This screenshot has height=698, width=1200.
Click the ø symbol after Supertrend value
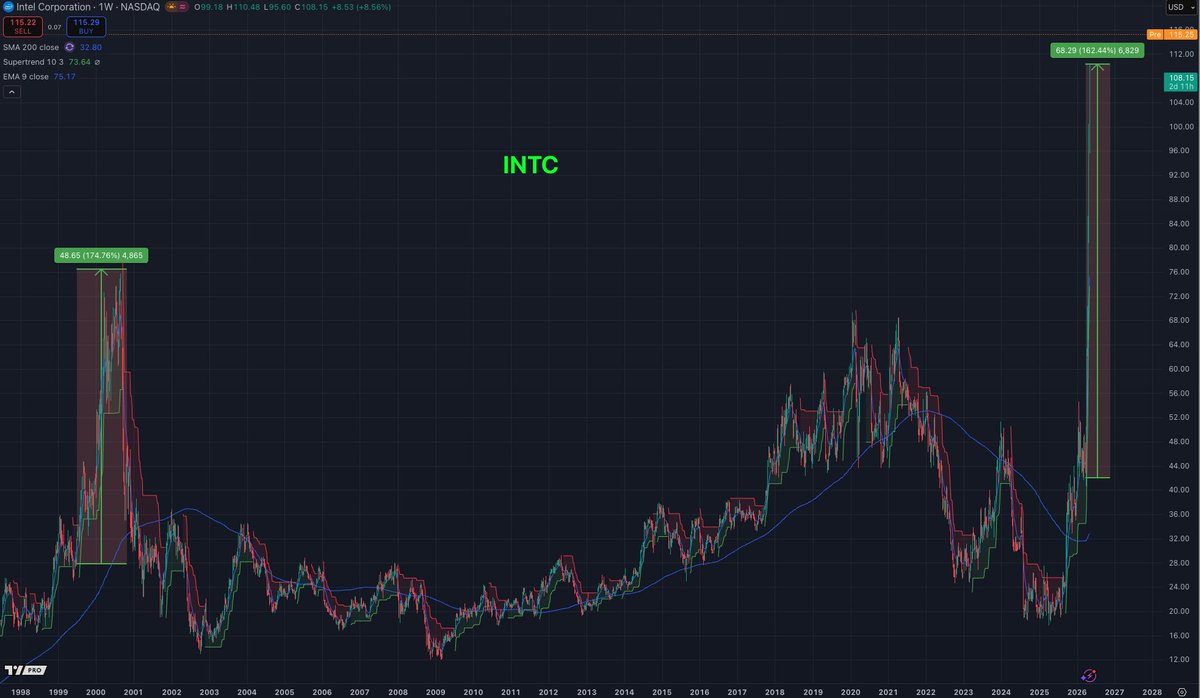coord(97,62)
